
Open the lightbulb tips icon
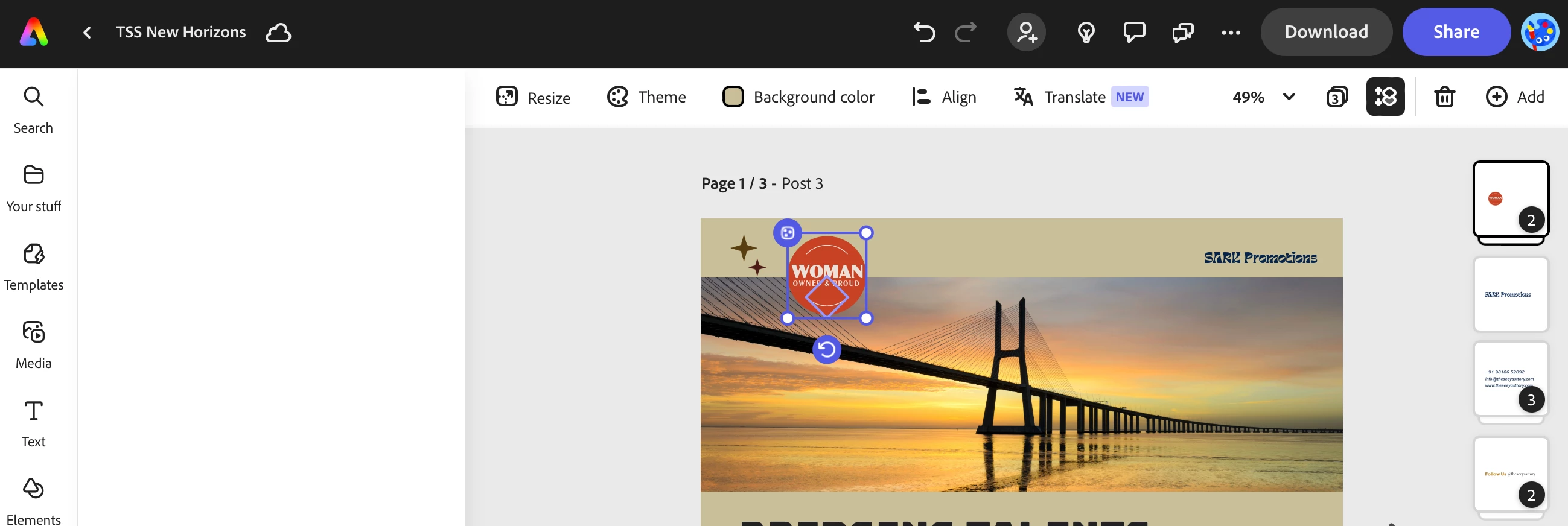pos(1086,32)
